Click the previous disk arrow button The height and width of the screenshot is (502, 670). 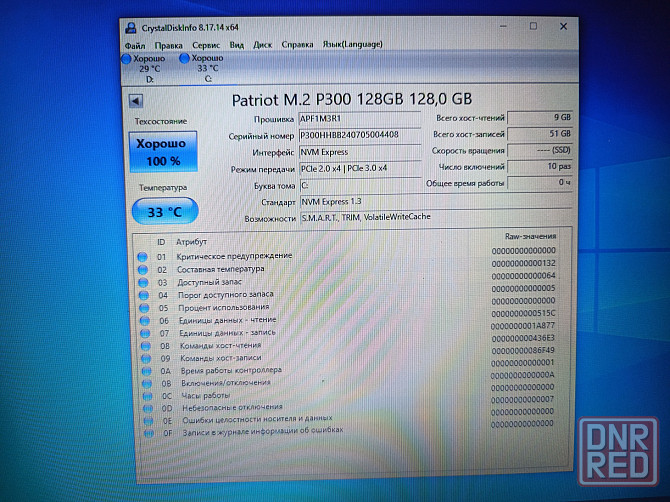tap(136, 101)
